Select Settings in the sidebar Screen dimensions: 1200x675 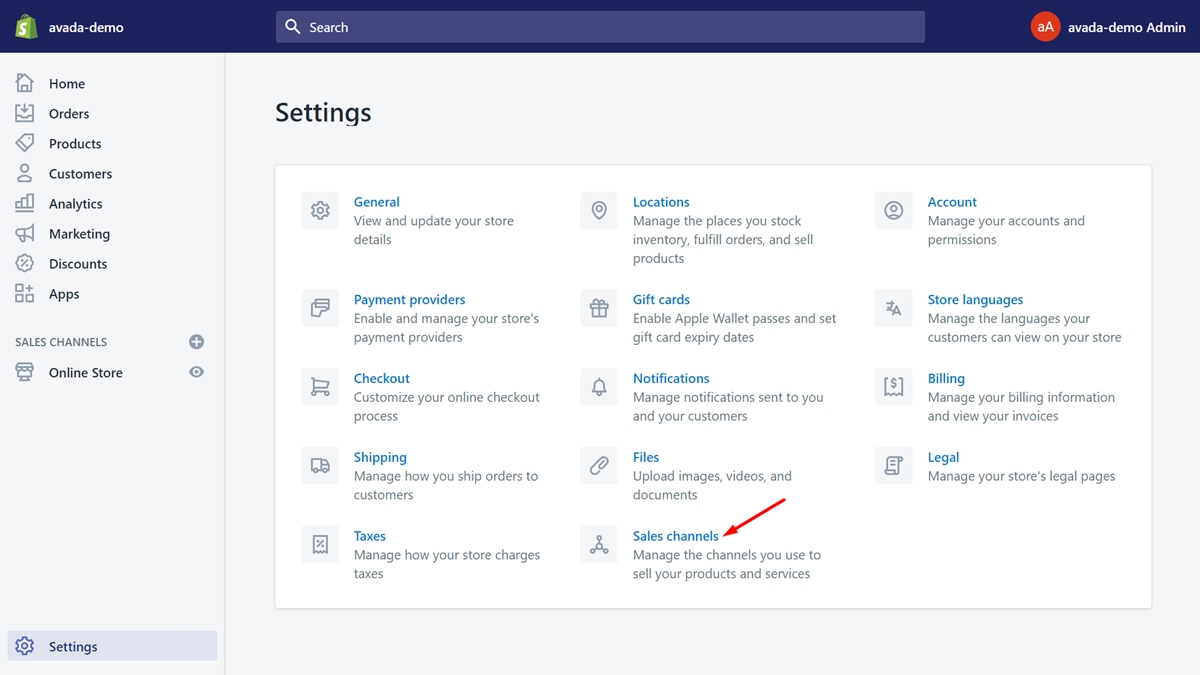point(73,646)
